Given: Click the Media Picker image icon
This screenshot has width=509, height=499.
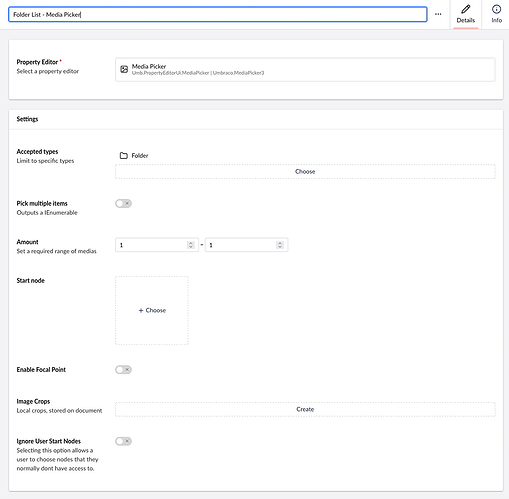Looking at the screenshot, I should click(x=124, y=69).
